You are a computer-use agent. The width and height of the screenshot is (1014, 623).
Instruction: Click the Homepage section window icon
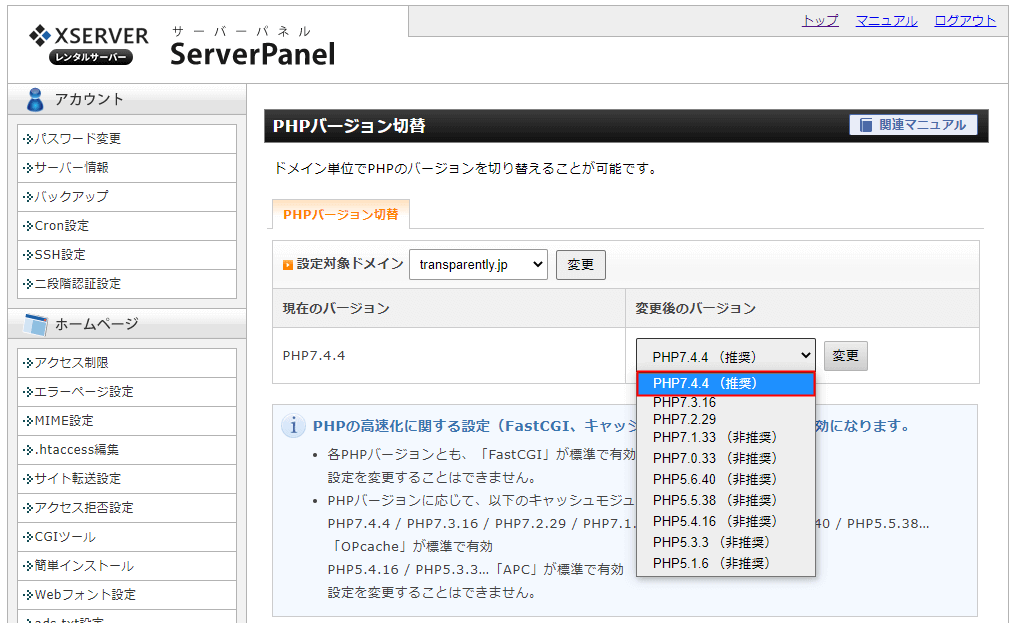[x=36, y=324]
